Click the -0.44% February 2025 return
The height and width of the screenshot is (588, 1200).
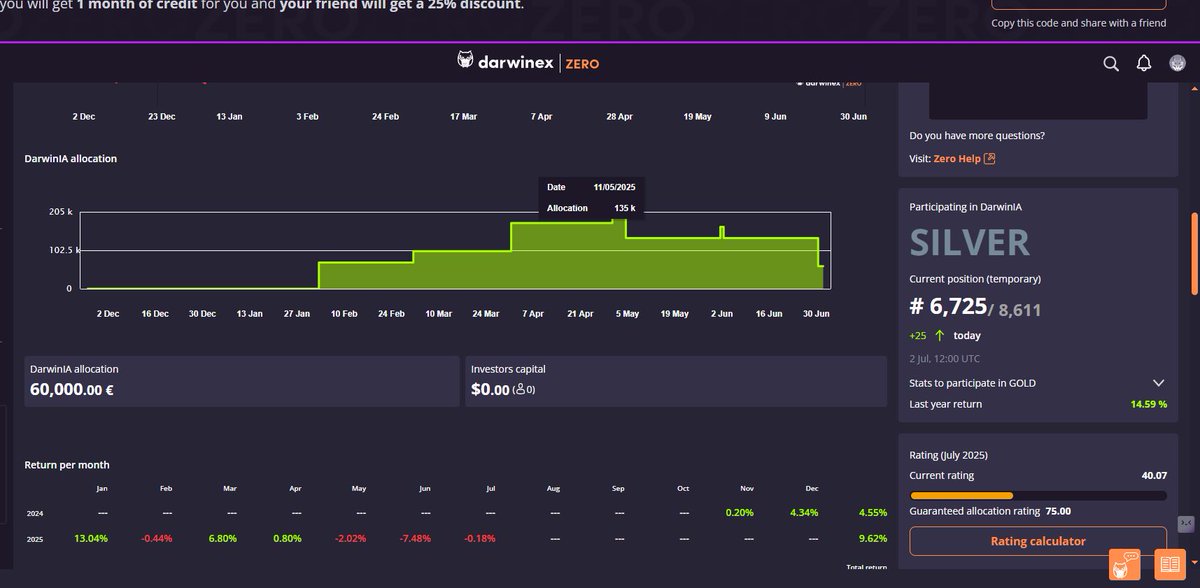(x=159, y=538)
